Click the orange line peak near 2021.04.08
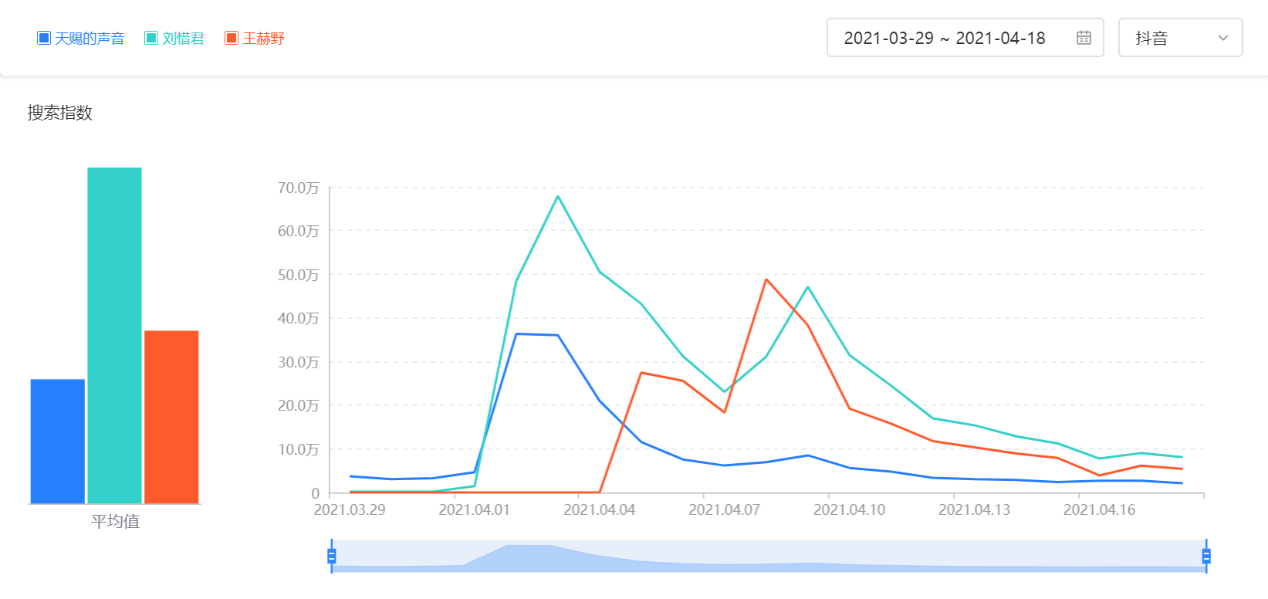Image resolution: width=1268 pixels, height=599 pixels. tap(766, 279)
